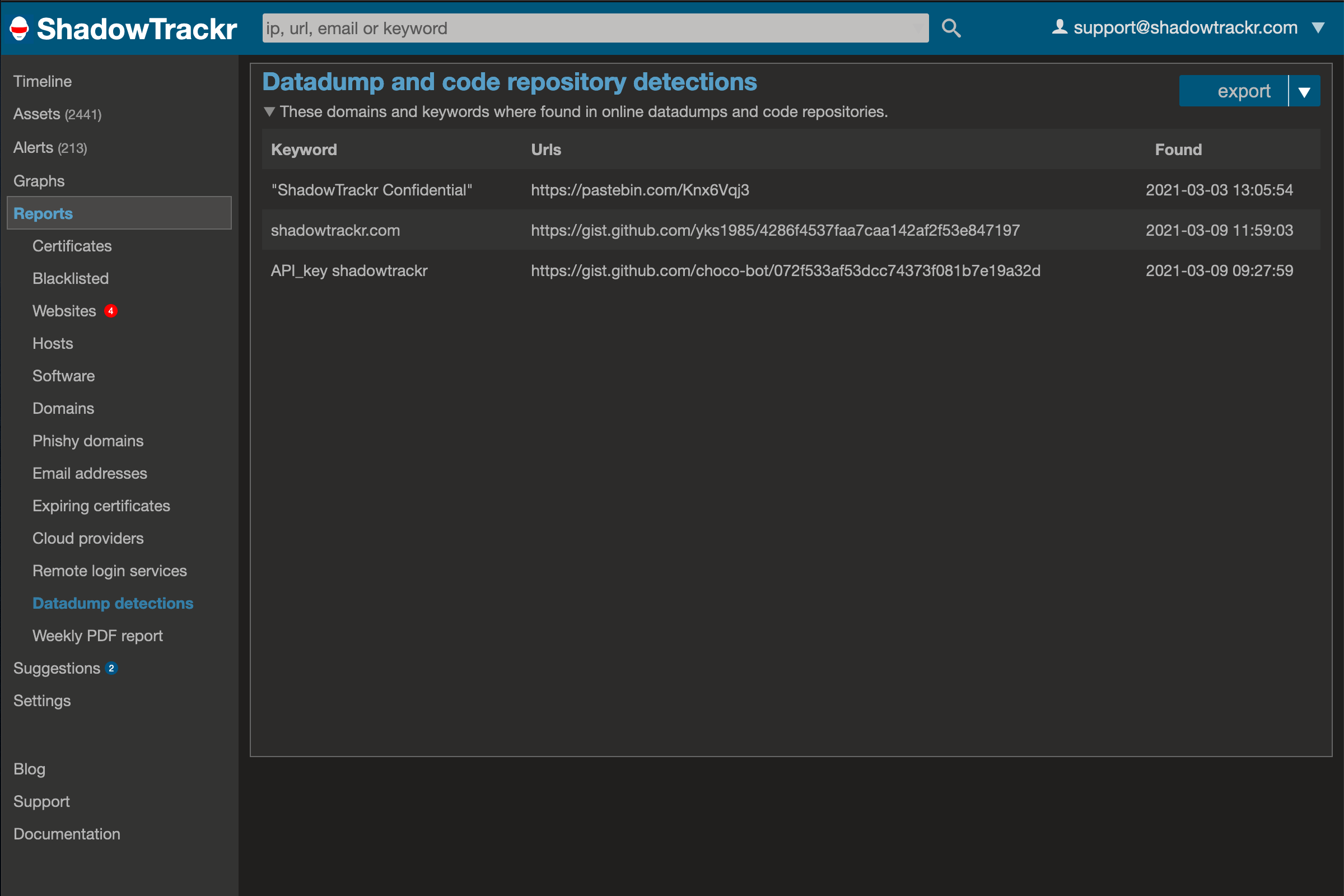The height and width of the screenshot is (896, 1344).
Task: Open the Weekly PDF report
Action: point(97,636)
